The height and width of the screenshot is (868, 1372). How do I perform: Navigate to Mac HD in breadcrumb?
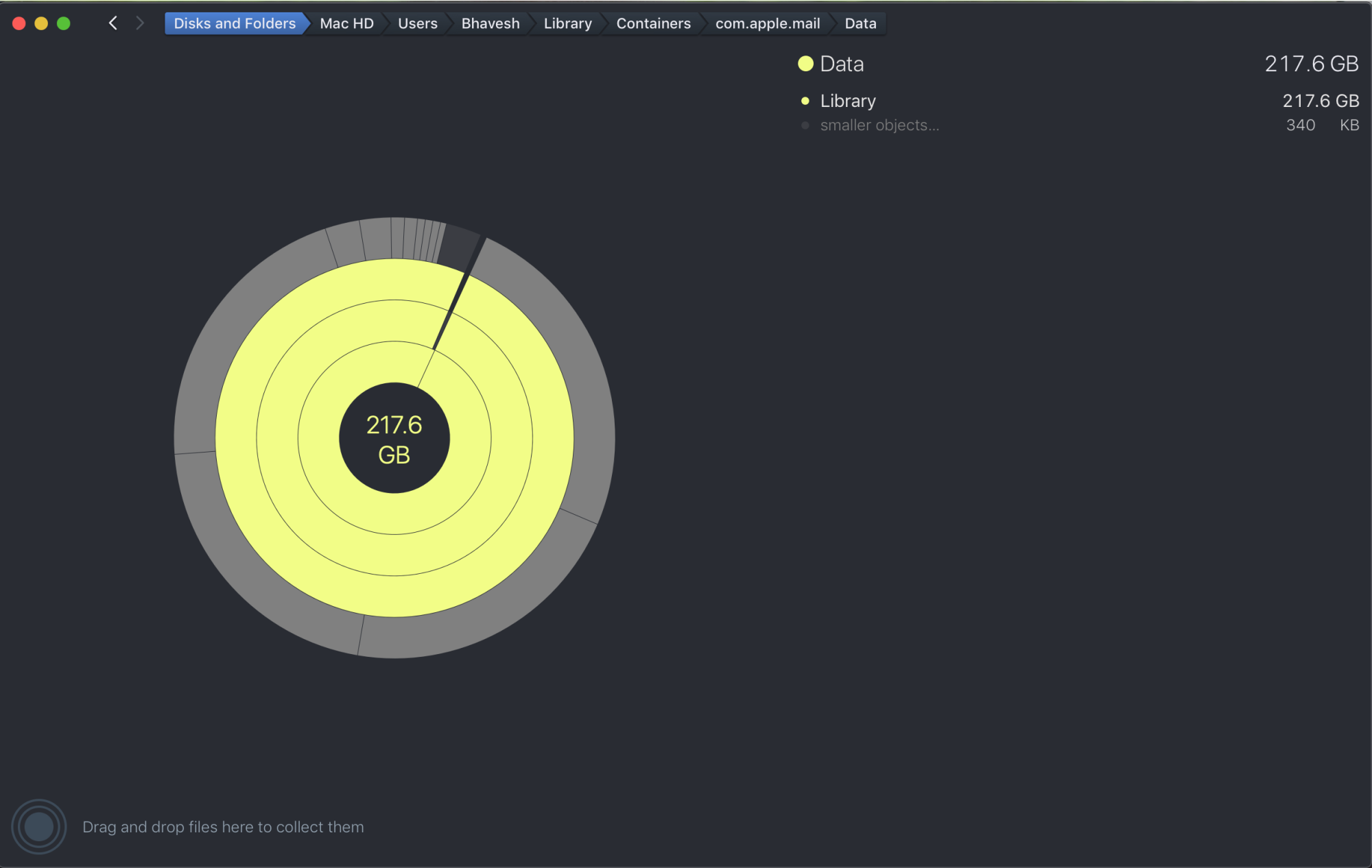tap(346, 23)
